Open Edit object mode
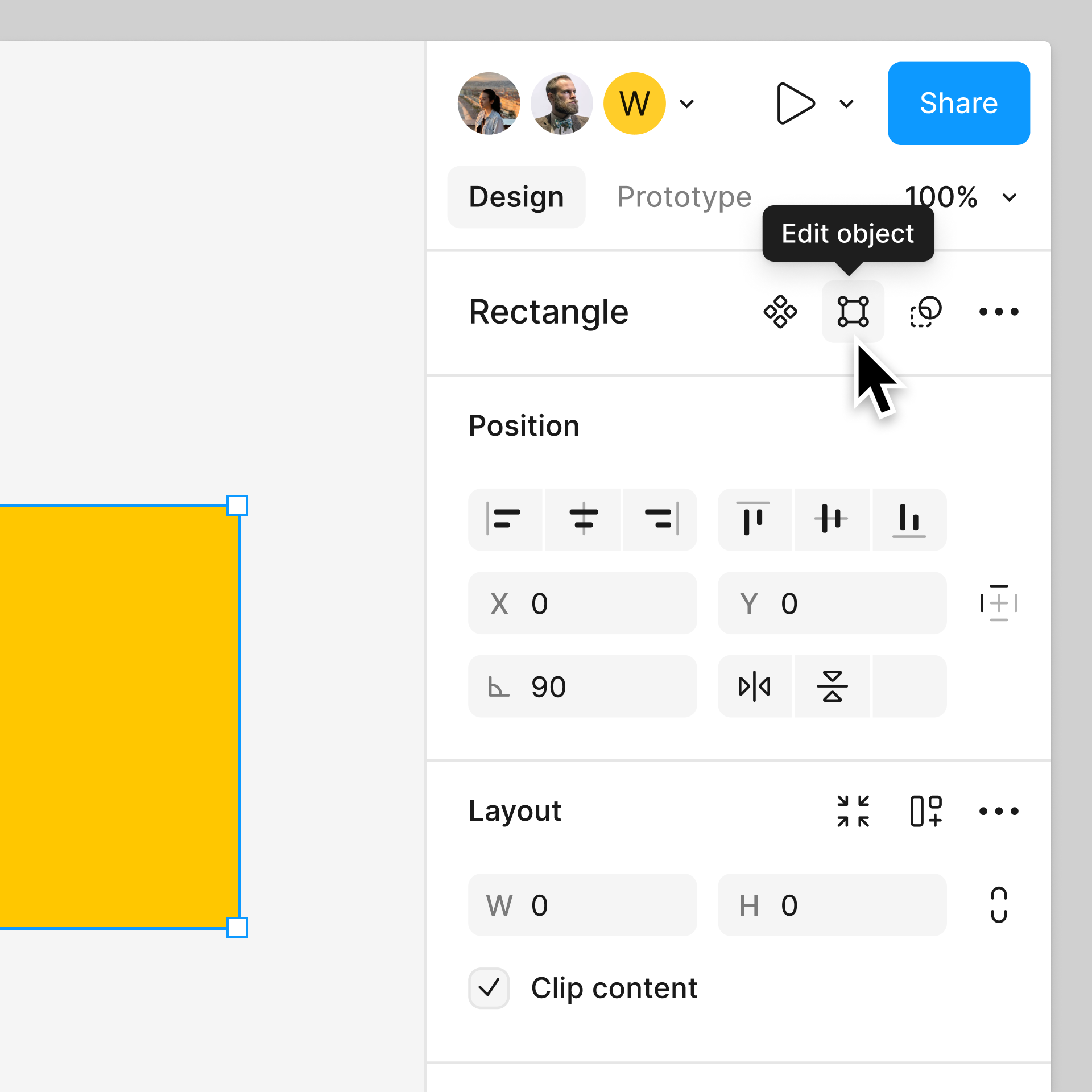Screen dimensions: 1092x1092 853,311
